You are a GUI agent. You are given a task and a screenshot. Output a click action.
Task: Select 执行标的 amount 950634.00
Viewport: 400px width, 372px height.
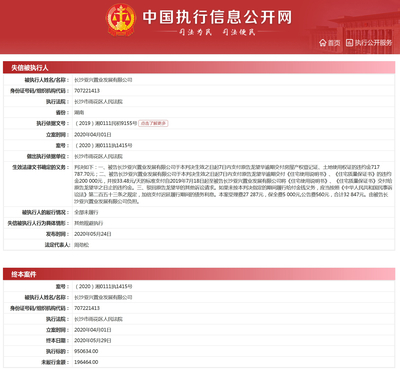pyautogui.click(x=86, y=351)
